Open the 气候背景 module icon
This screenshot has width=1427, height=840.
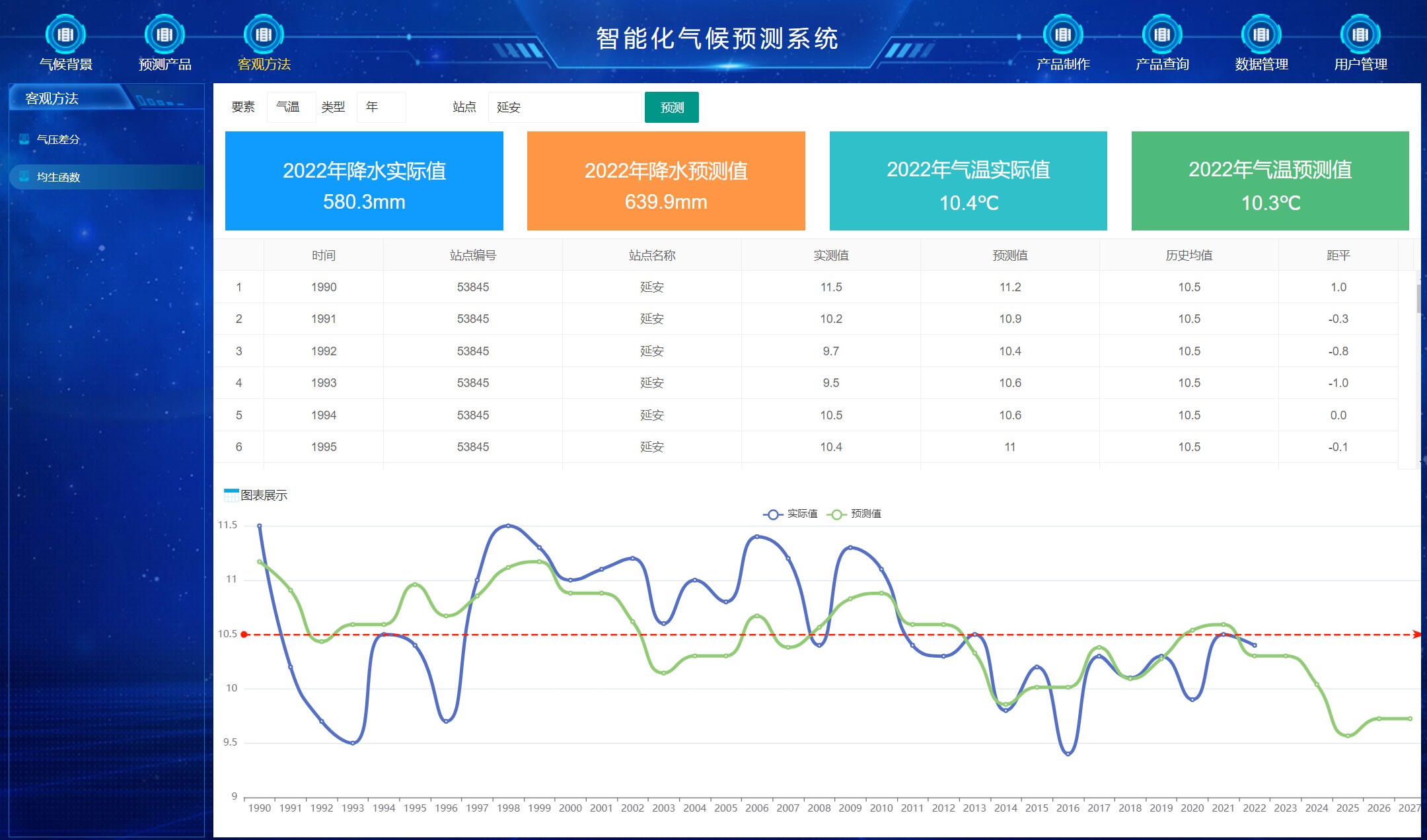pyautogui.click(x=65, y=34)
